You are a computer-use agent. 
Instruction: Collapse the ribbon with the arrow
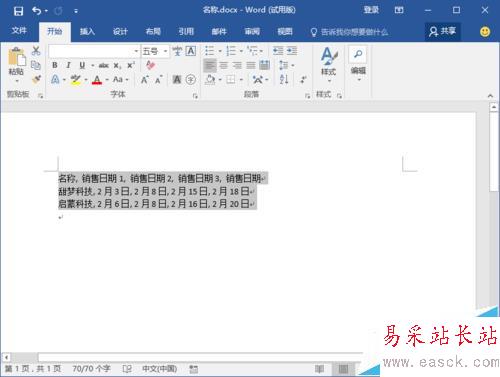click(x=490, y=96)
